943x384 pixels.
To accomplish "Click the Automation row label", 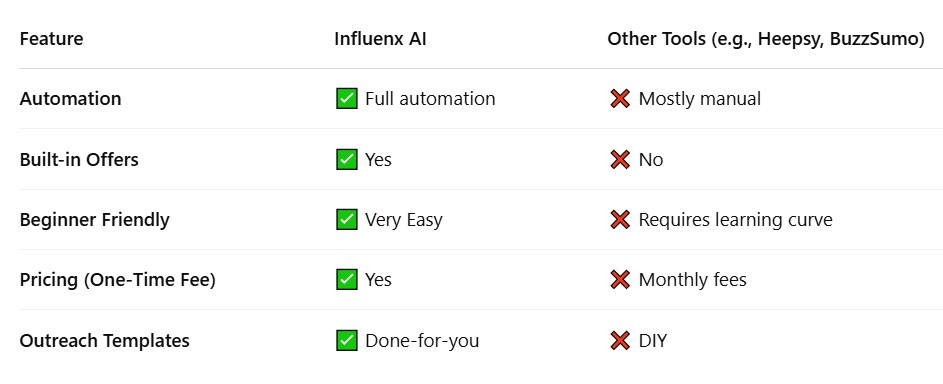I will click(70, 99).
